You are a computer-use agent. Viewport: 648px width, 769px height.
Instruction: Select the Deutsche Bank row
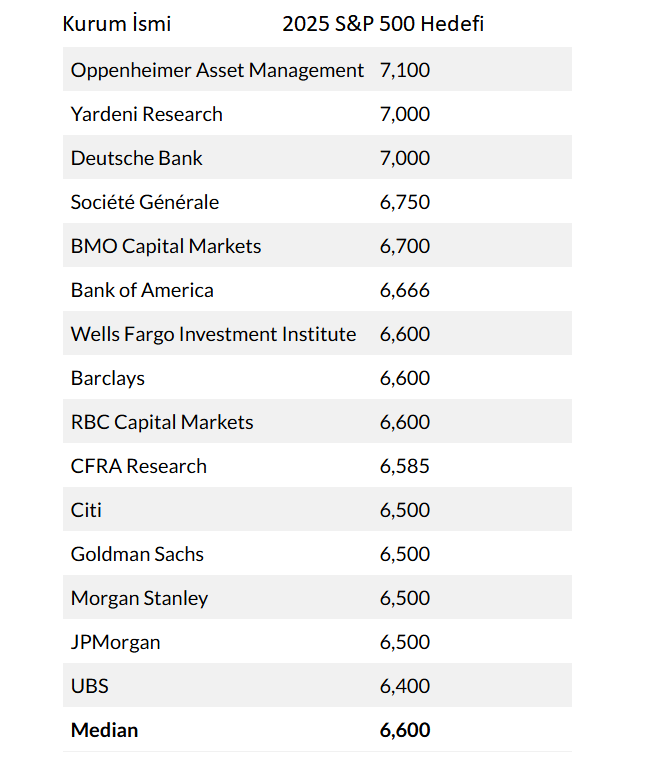tap(317, 157)
